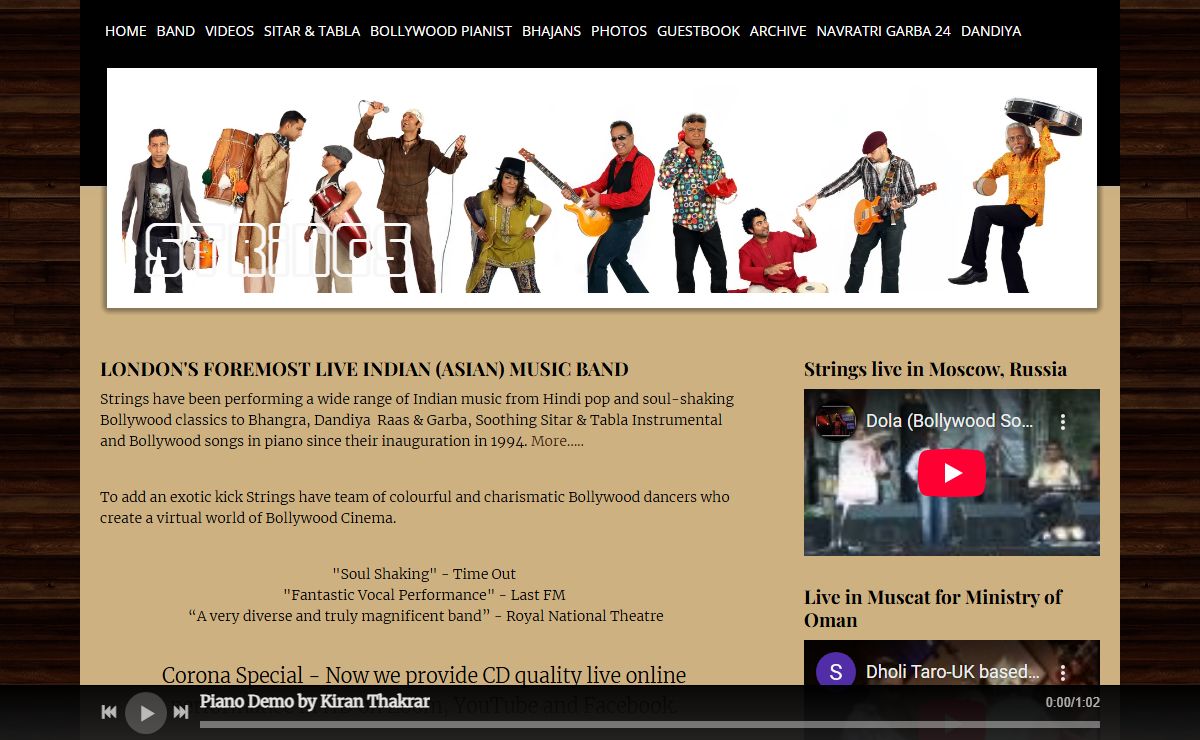Screen dimensions: 1200x740
Task: Open the 'Dola (Bollywood So...' video title
Action: point(949,422)
